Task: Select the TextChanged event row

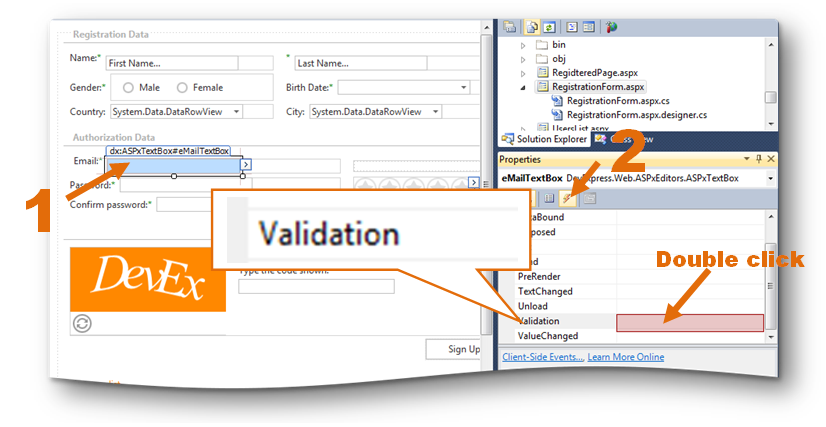Action: coord(638,291)
